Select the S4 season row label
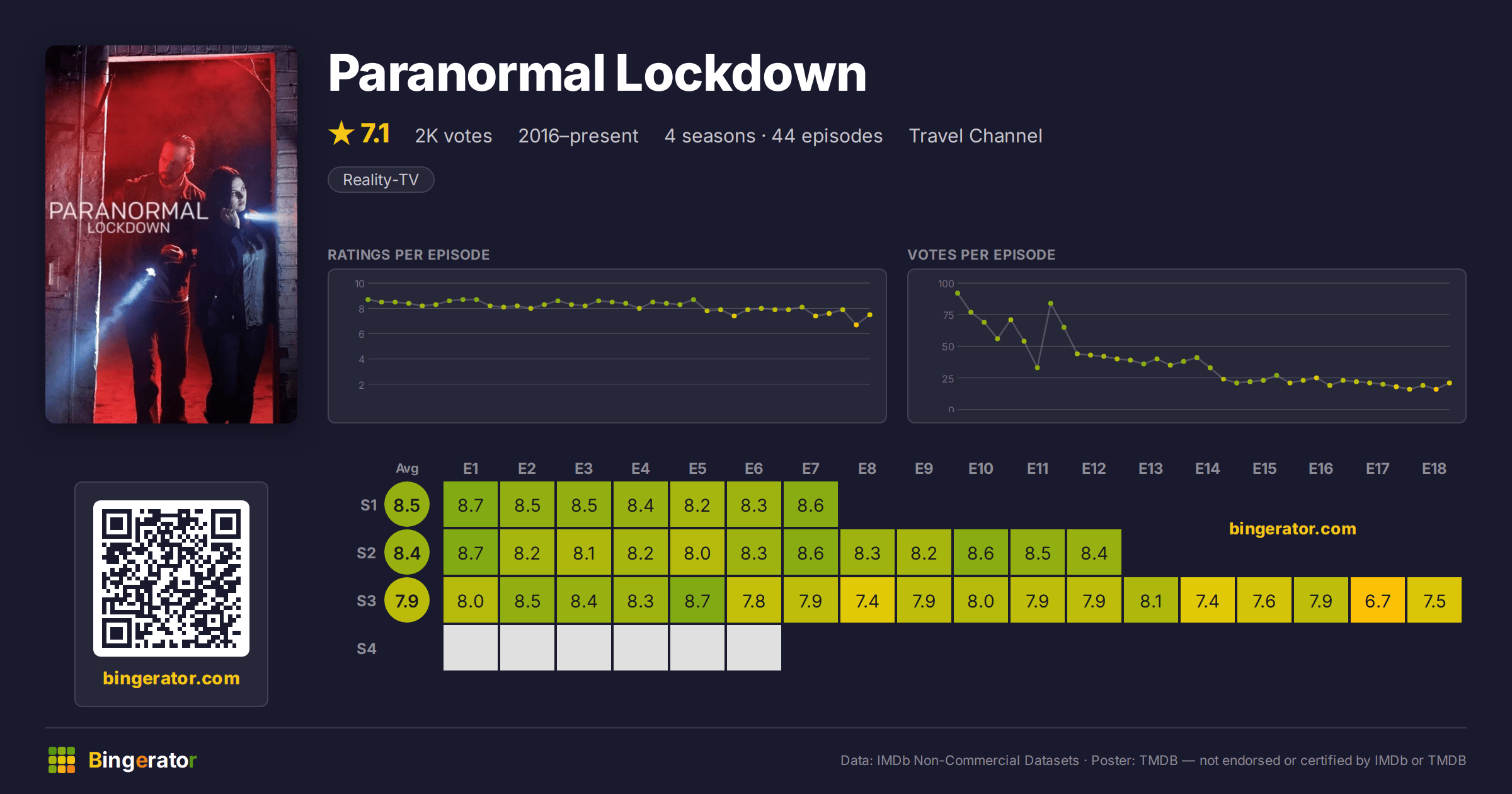The height and width of the screenshot is (794, 1512). tap(367, 648)
